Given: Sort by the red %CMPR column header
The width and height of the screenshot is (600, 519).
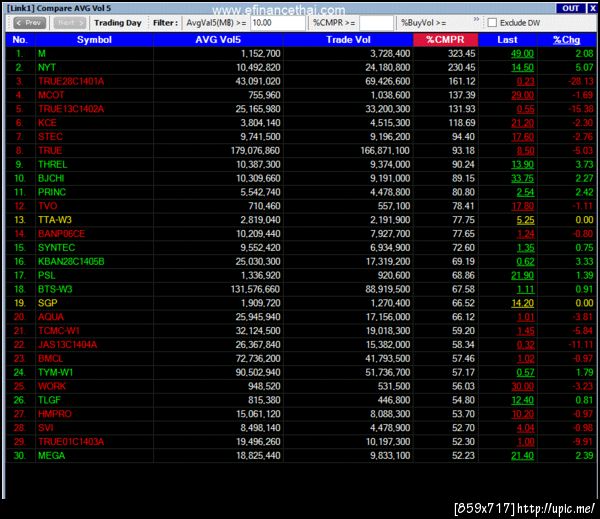Looking at the screenshot, I should pos(445,40).
